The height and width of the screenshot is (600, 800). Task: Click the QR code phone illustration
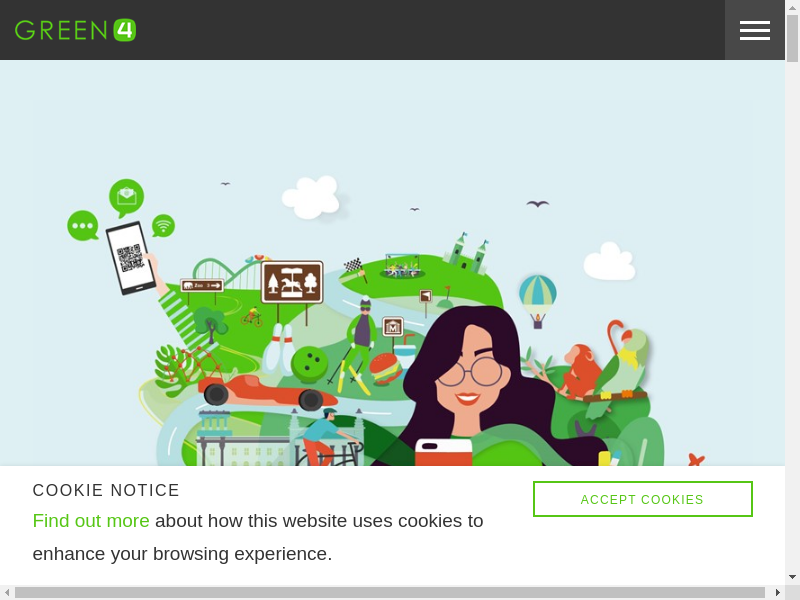click(x=131, y=258)
